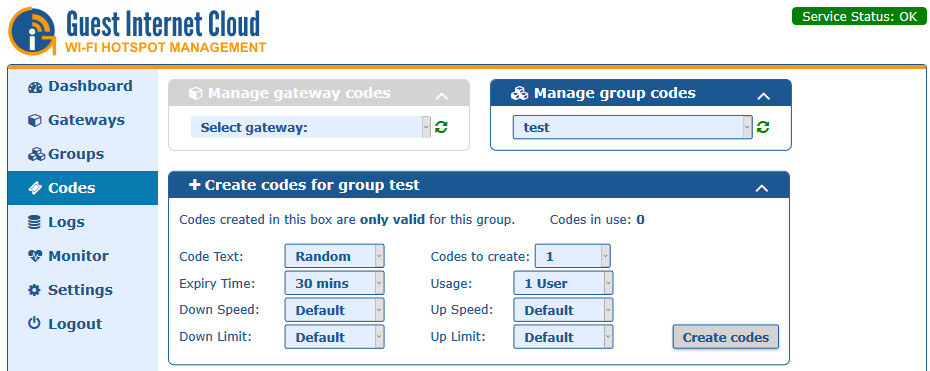Click the Create codes button

[x=725, y=337]
